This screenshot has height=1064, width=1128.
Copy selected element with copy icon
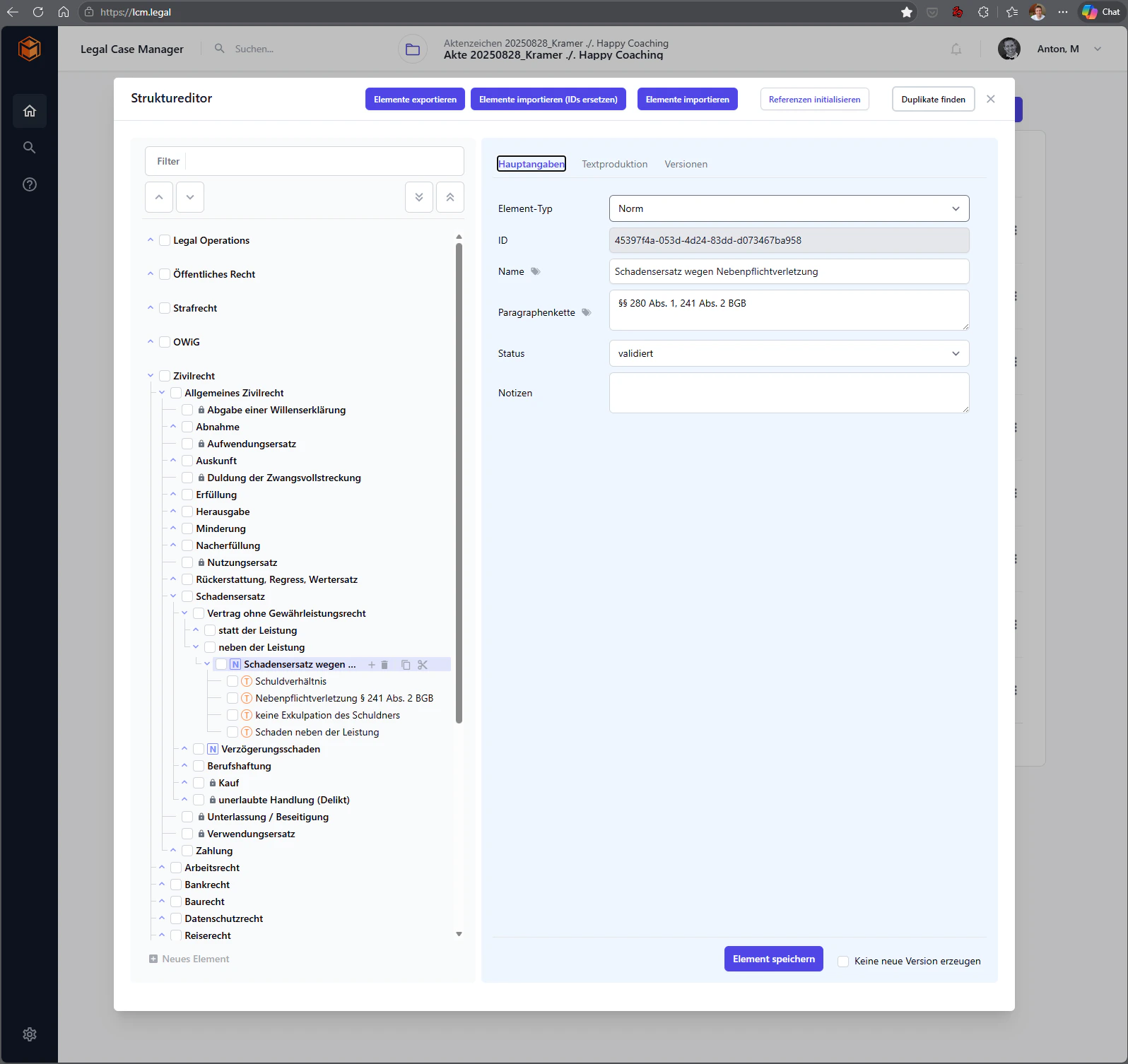coord(406,665)
